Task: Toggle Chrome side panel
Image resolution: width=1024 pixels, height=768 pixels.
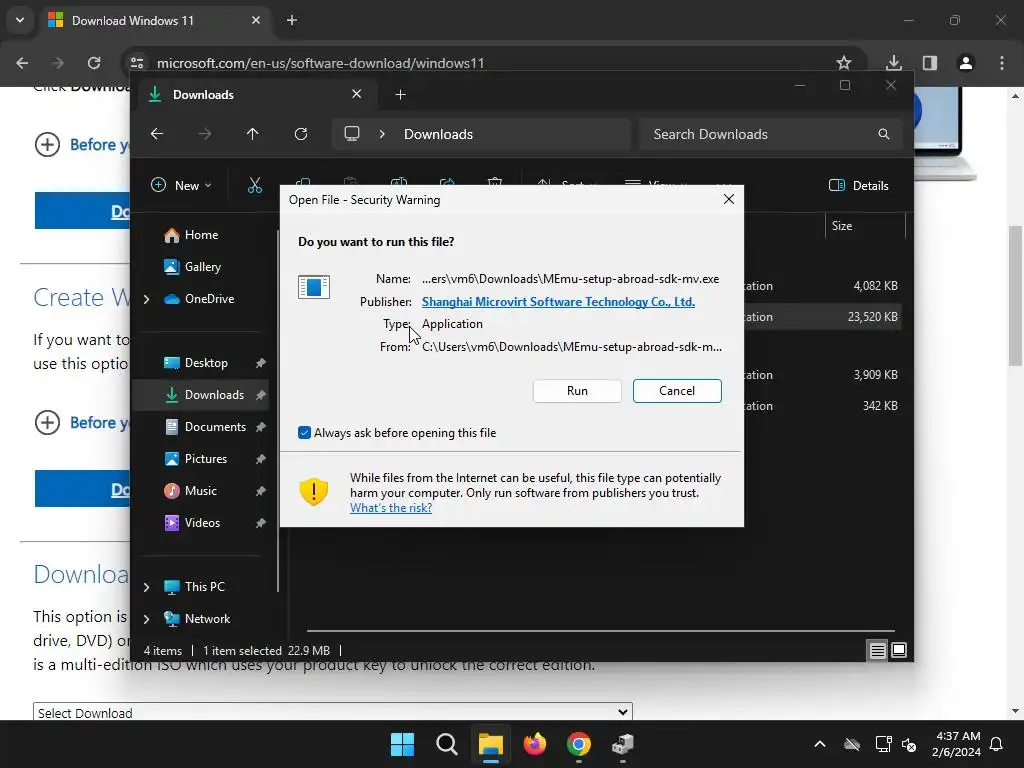Action: click(x=929, y=63)
